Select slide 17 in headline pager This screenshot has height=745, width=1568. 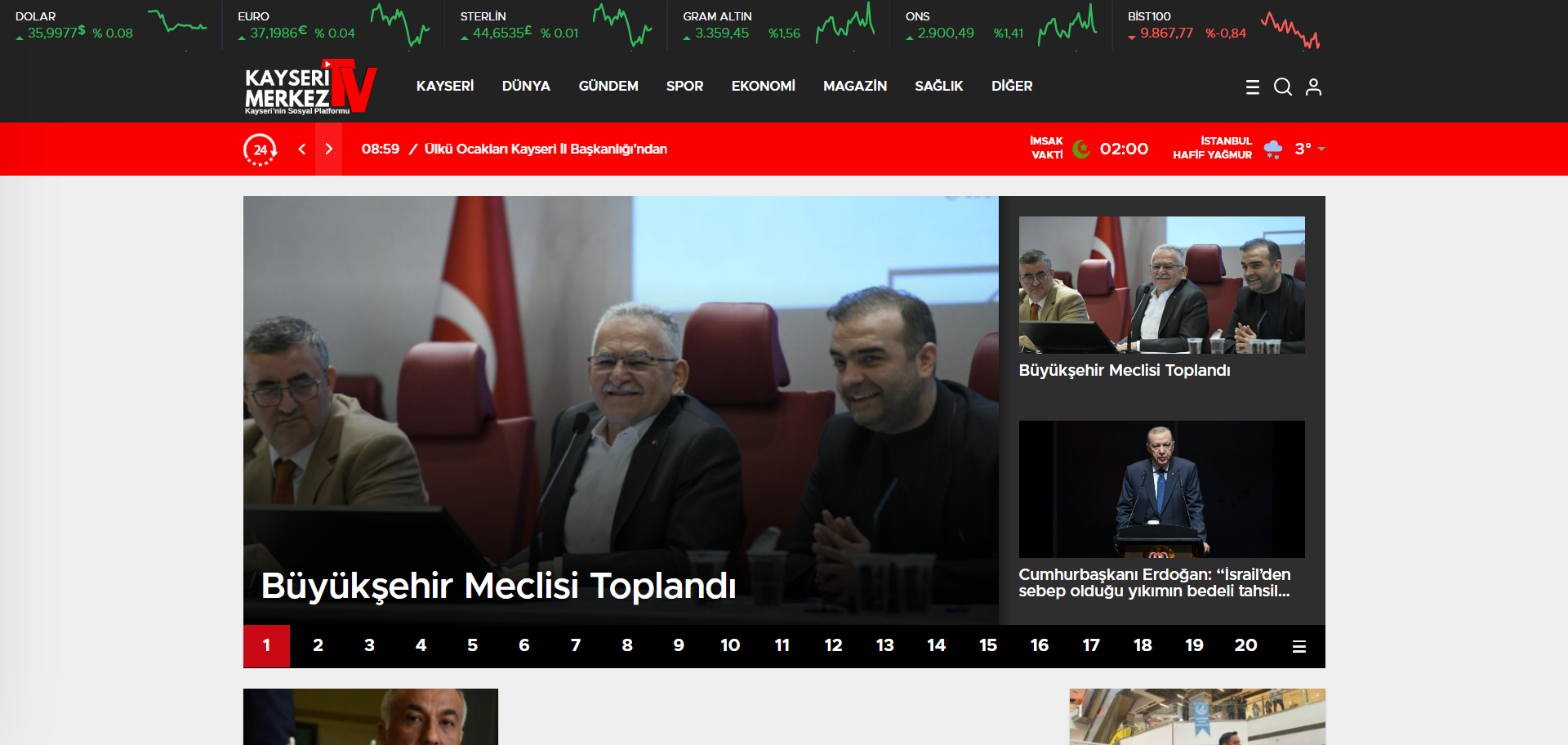1091,646
